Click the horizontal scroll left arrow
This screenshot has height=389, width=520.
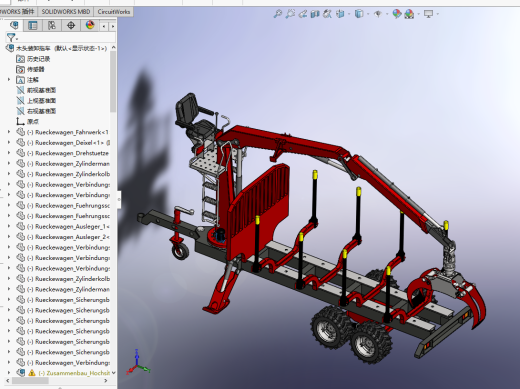pos(8,381)
